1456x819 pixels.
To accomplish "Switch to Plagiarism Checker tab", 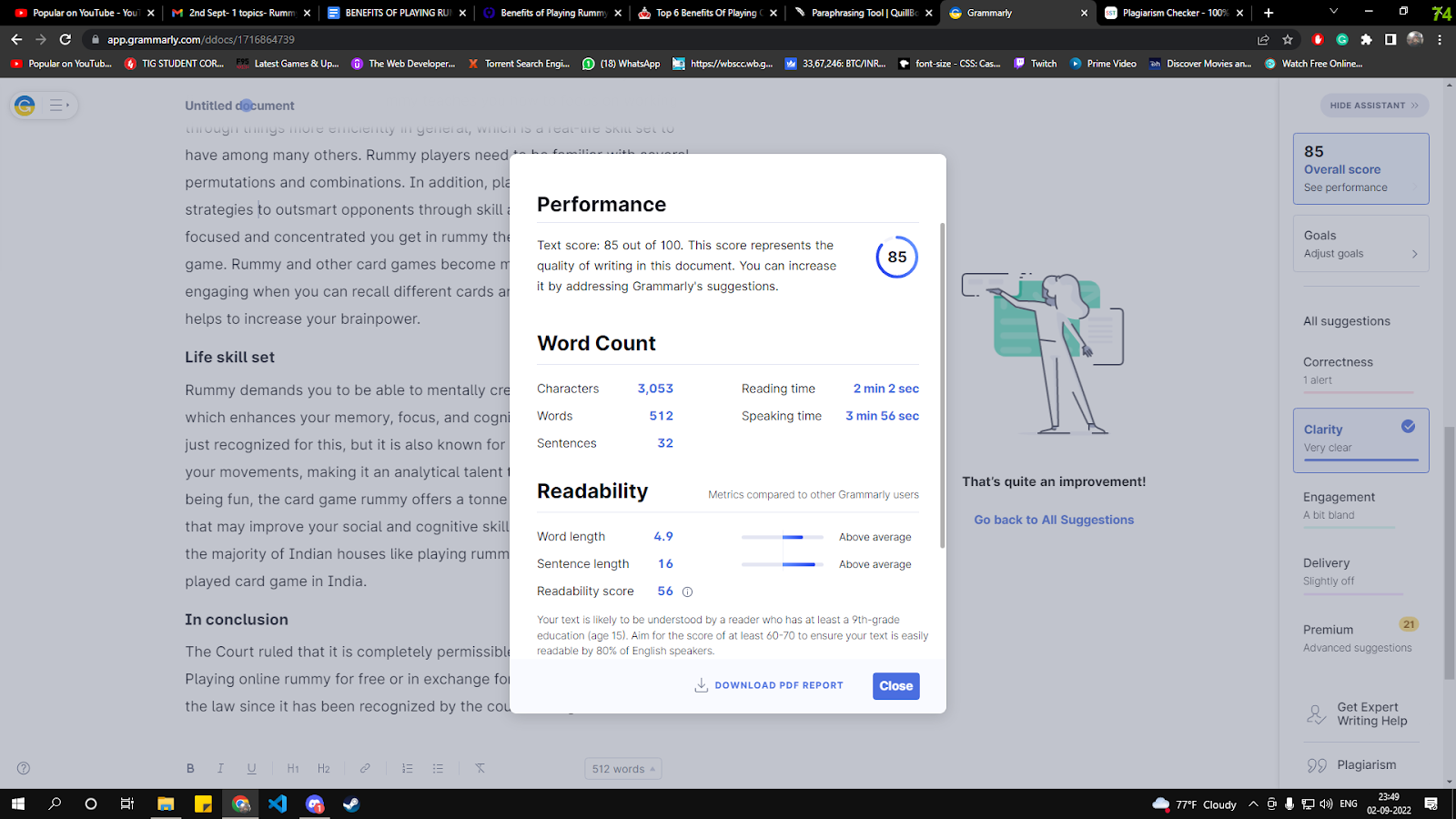I will click(x=1174, y=13).
